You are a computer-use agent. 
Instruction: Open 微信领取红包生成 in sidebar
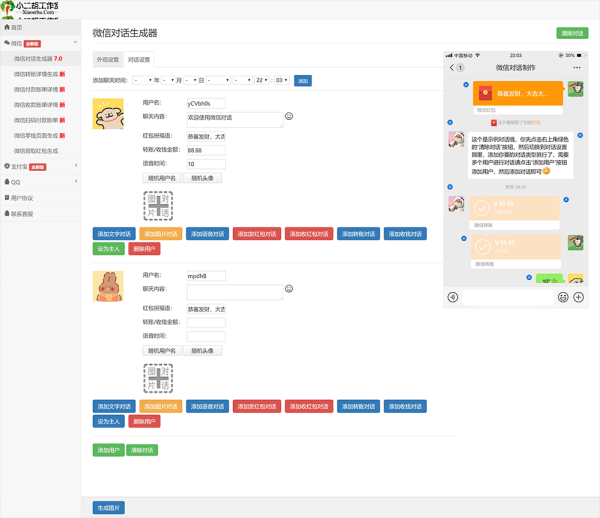pos(41,151)
